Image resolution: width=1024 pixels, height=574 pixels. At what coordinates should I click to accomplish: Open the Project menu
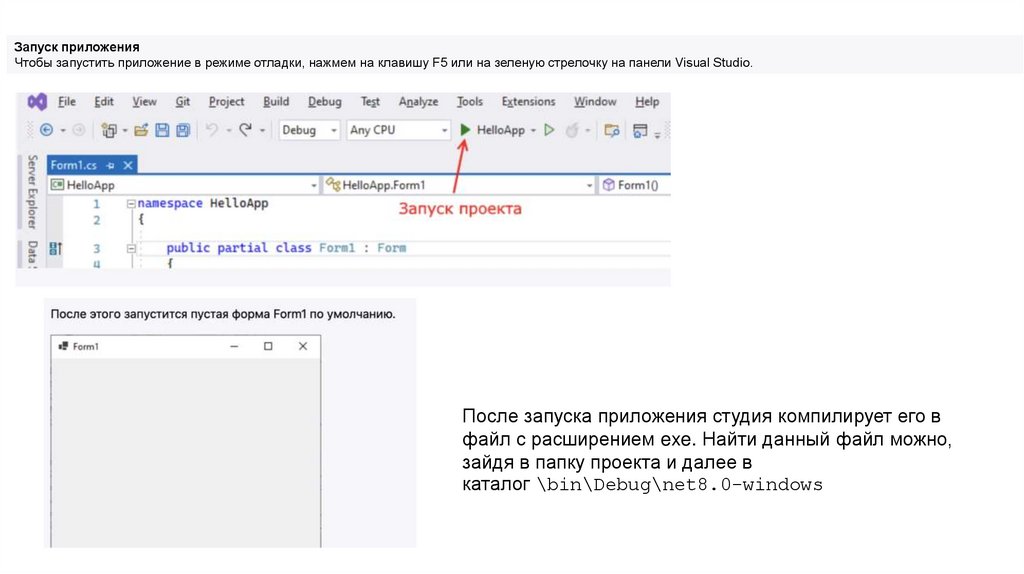pos(227,101)
